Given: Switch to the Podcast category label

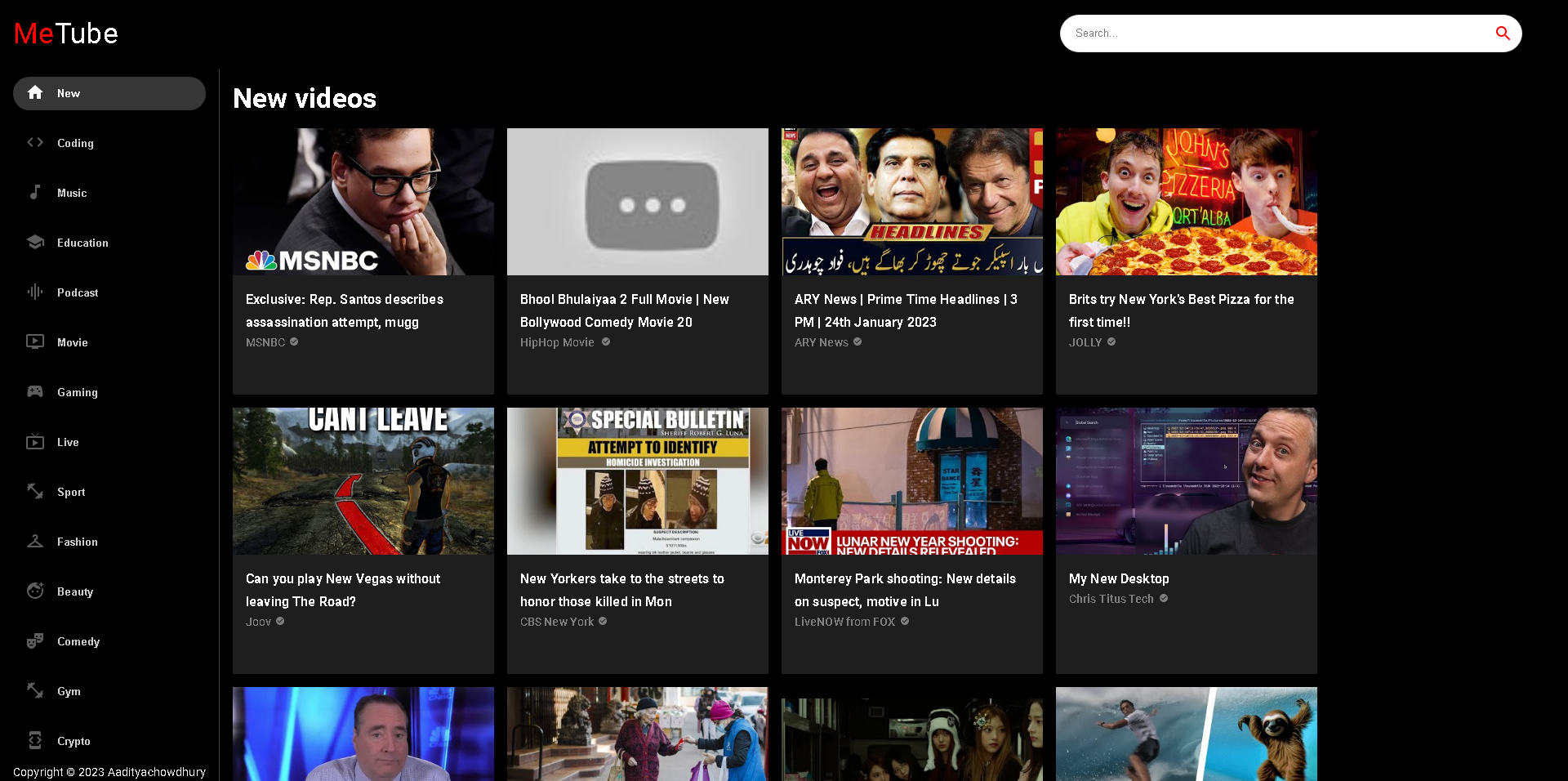Looking at the screenshot, I should (x=78, y=292).
